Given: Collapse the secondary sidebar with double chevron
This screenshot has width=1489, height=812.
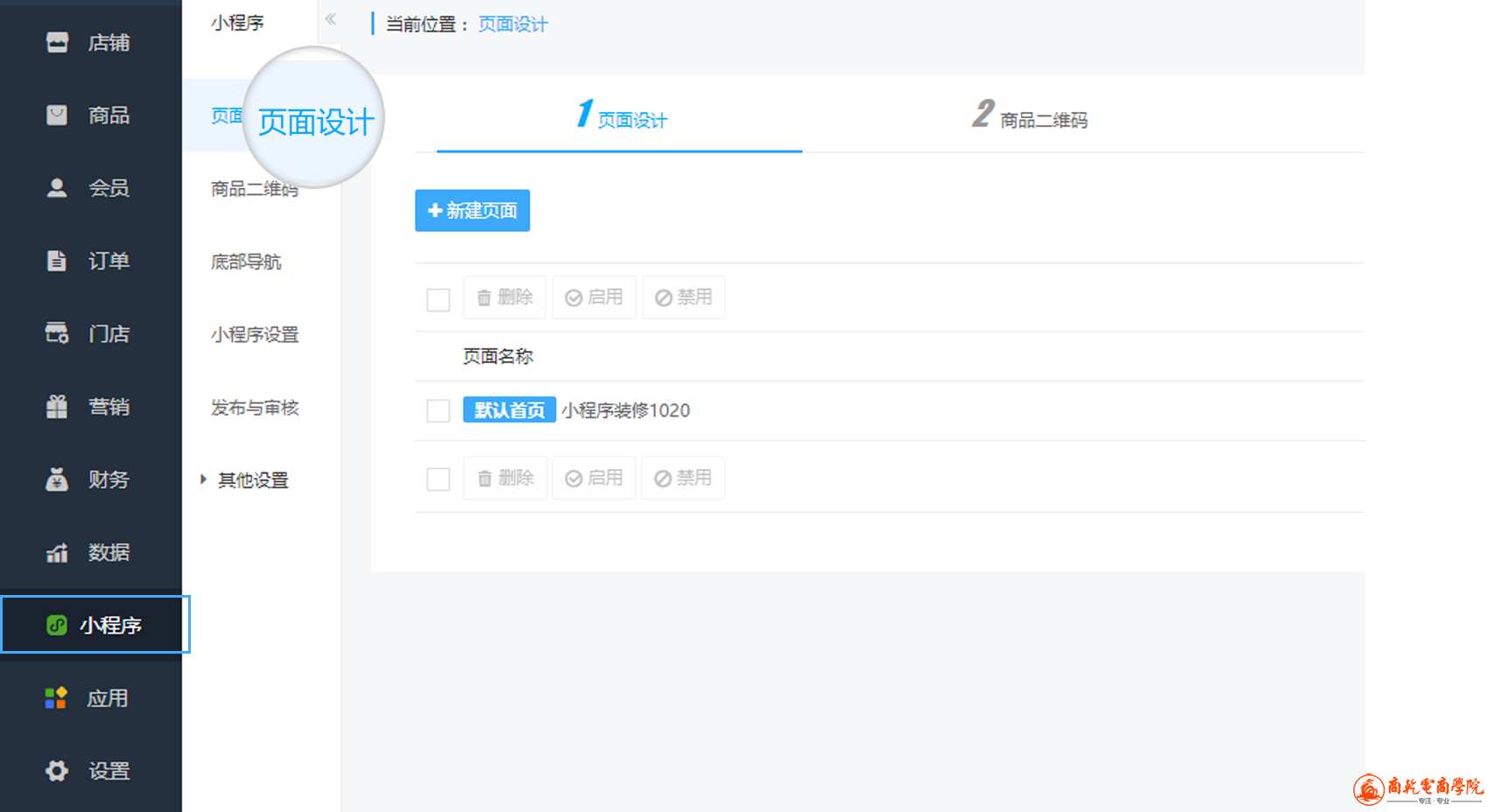Looking at the screenshot, I should [x=331, y=18].
